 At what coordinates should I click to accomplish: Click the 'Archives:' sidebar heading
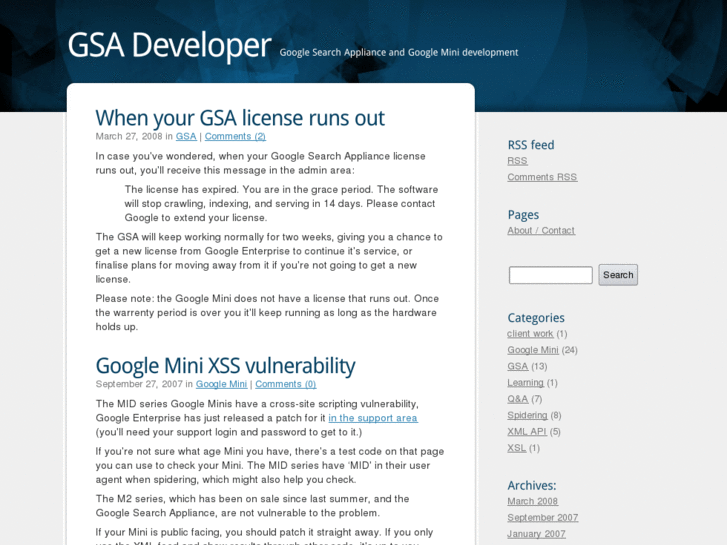532,486
